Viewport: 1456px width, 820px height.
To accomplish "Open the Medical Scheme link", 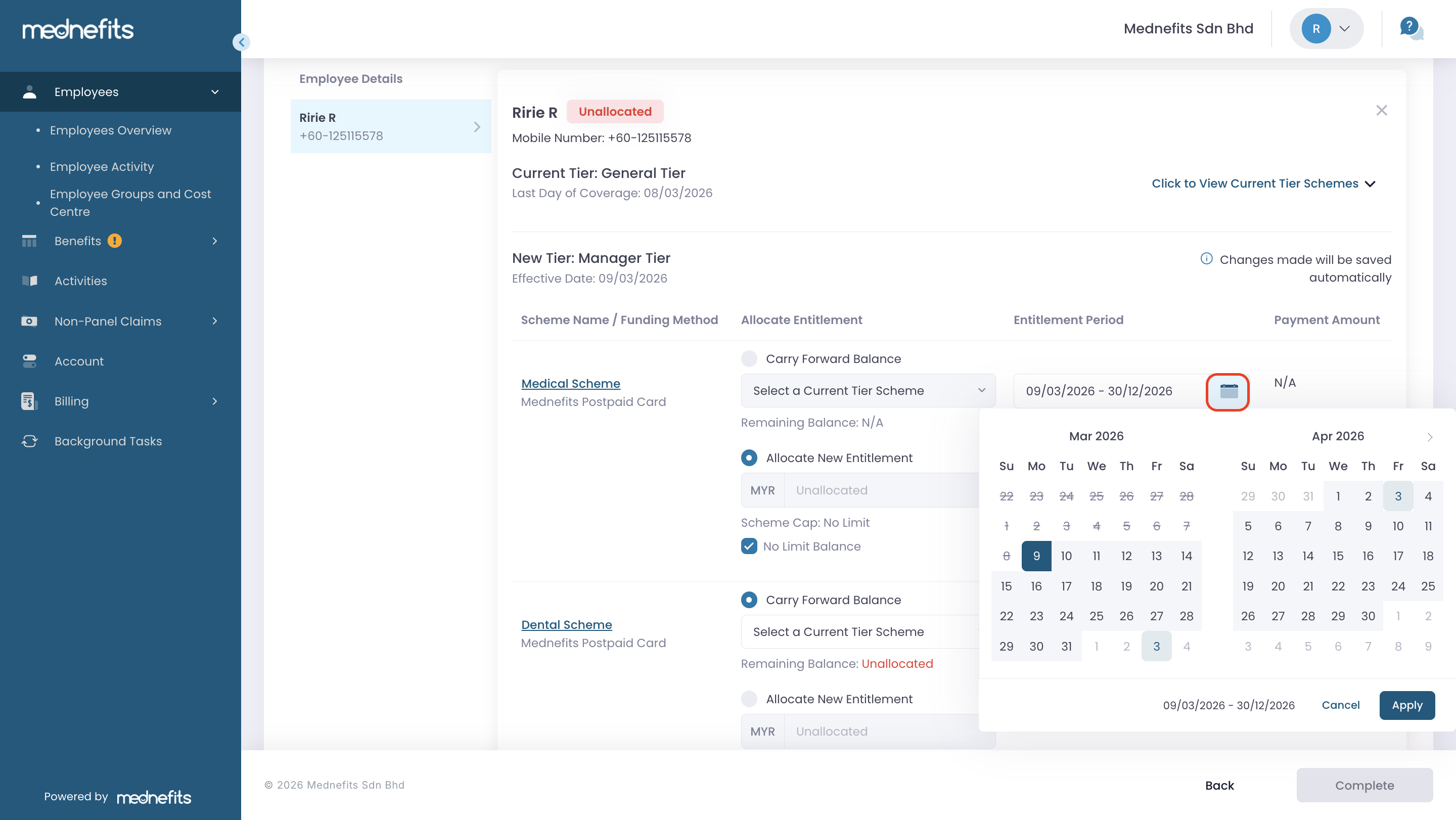I will [x=570, y=384].
